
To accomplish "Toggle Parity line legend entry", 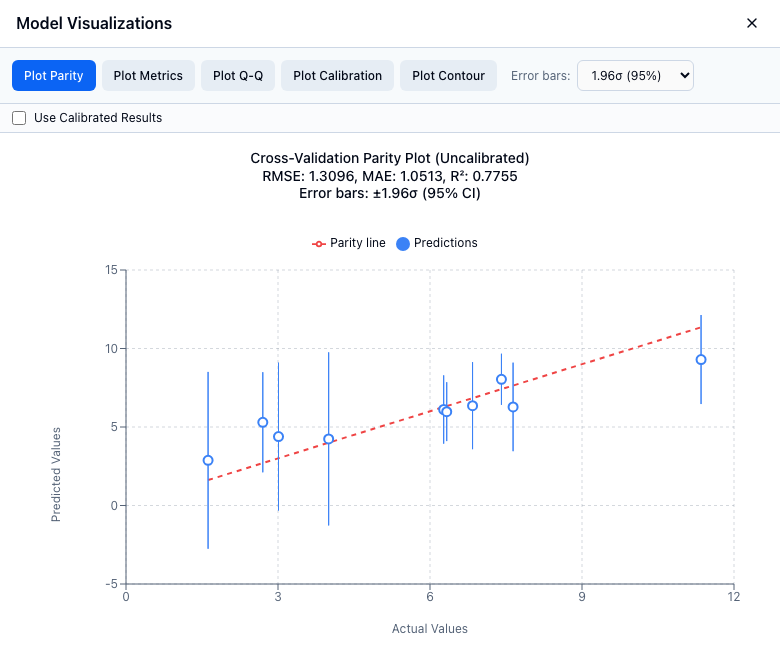I will tap(349, 243).
